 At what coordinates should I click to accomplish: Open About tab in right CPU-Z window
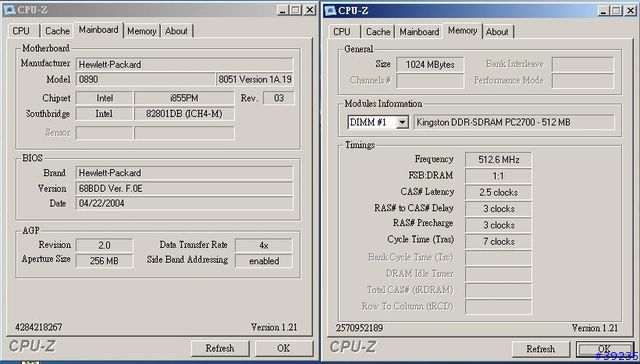point(497,32)
